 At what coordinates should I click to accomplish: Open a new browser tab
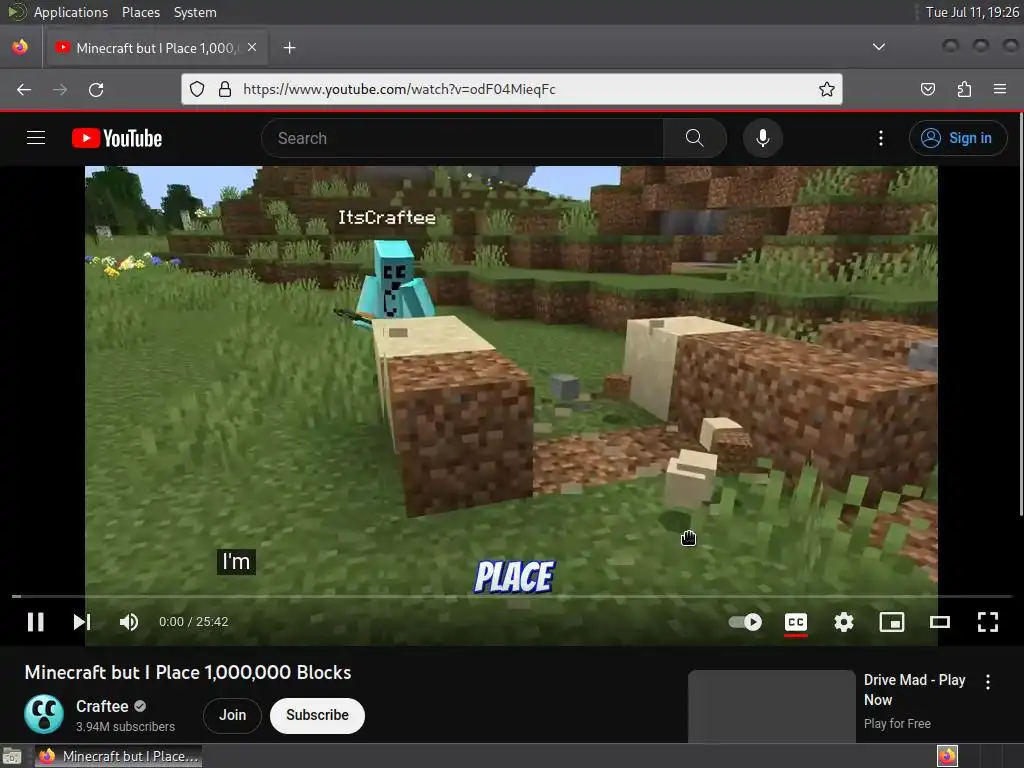289,48
